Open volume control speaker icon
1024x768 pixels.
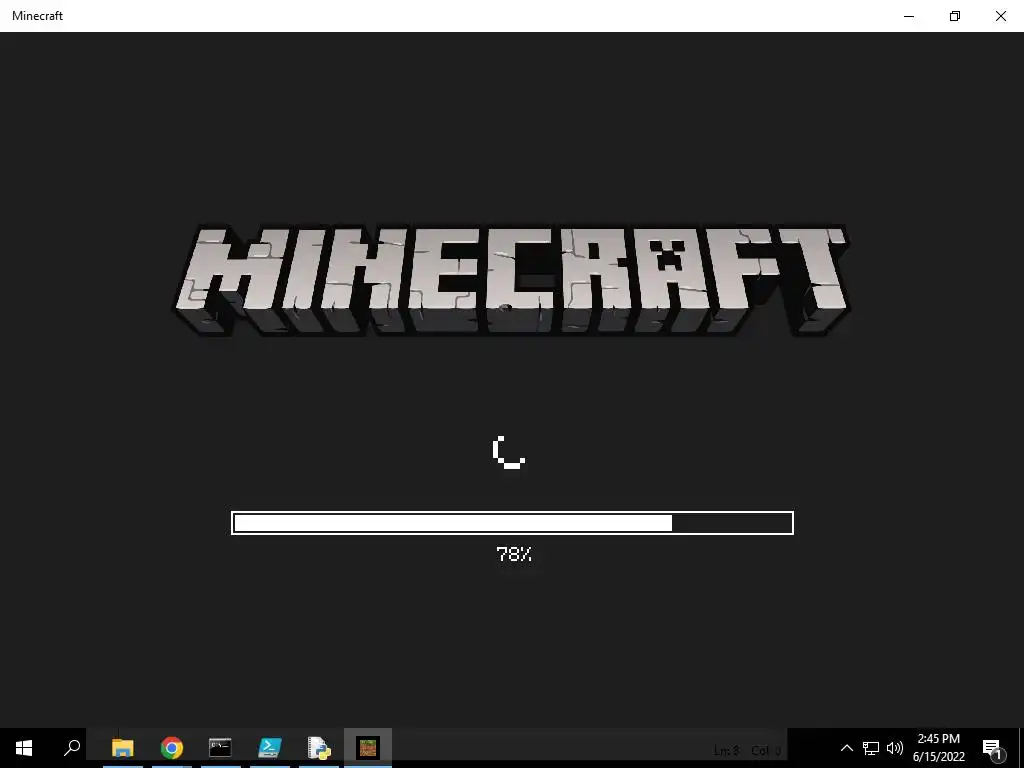click(x=895, y=748)
